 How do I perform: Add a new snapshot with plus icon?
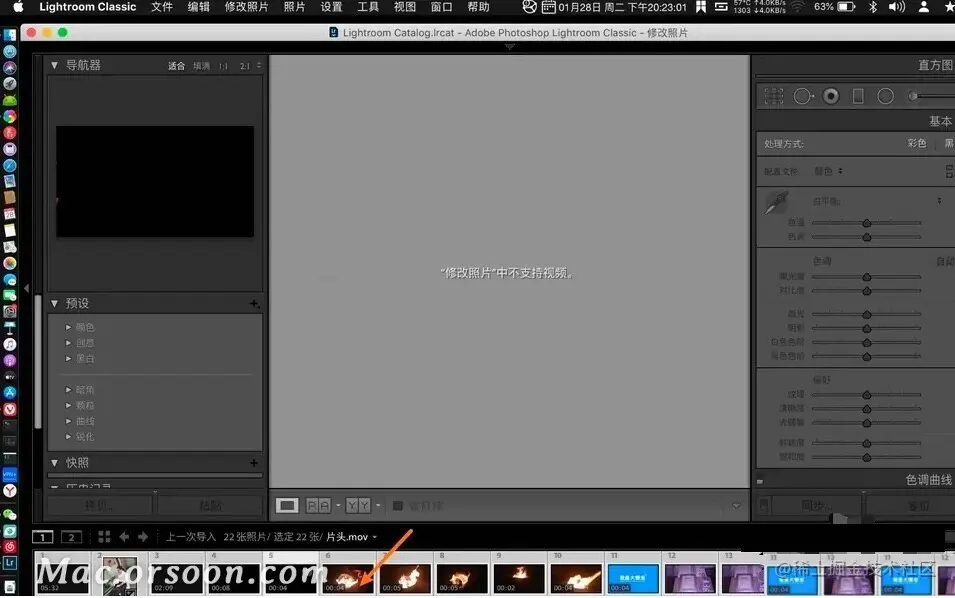254,463
